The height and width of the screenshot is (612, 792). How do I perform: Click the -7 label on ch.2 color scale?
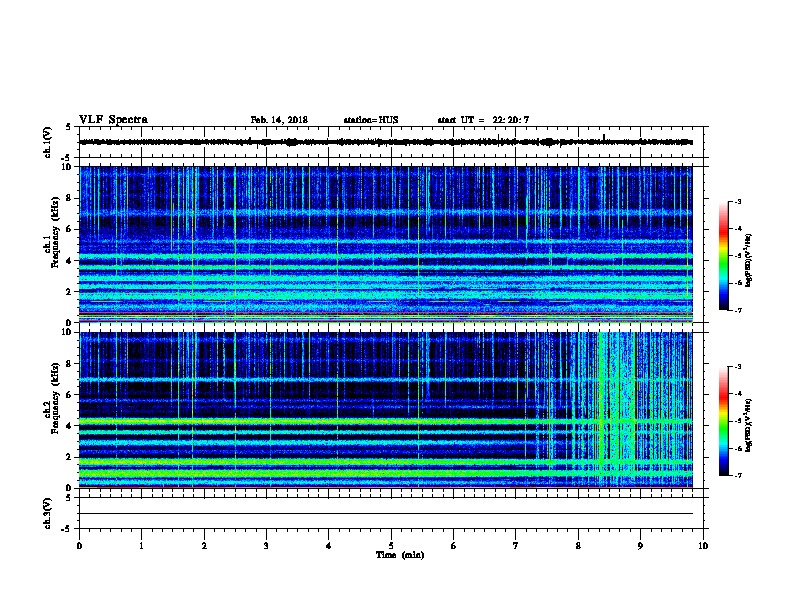click(x=737, y=476)
